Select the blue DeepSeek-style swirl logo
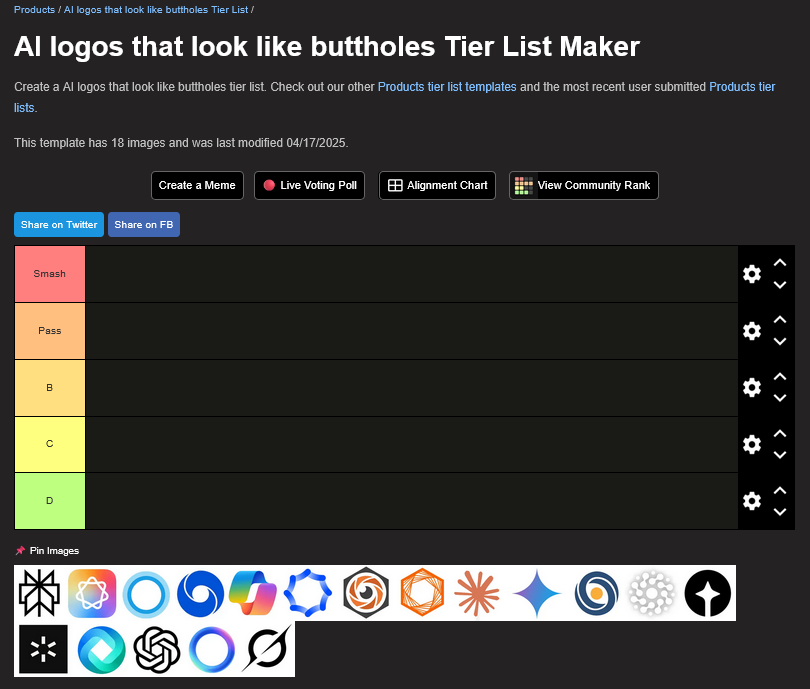Viewport: 810px width, 689px height. tap(201, 593)
